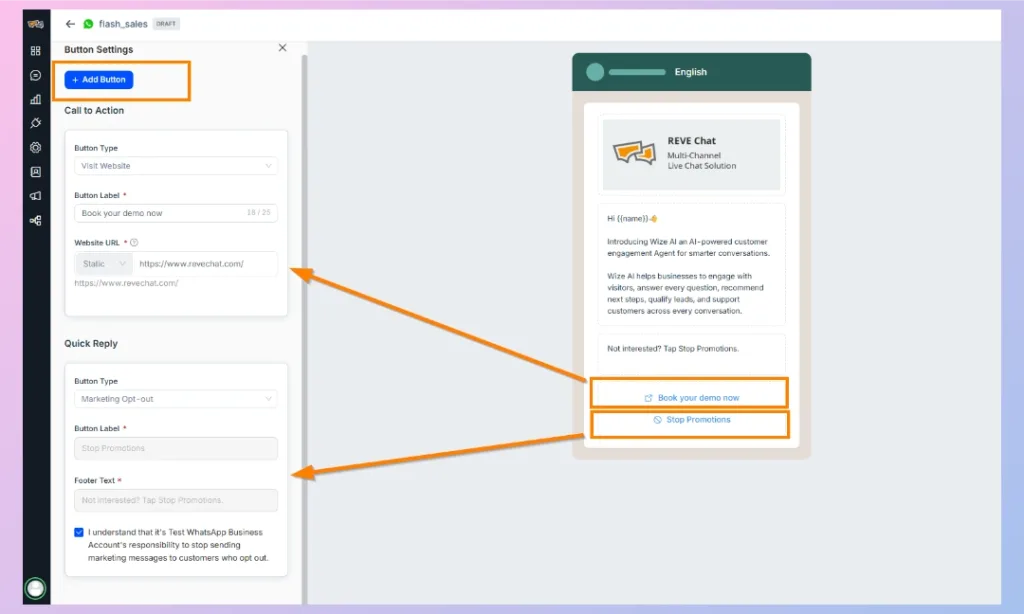This screenshot has width=1024, height=614.
Task: Close the Button Settings panel
Action: (x=282, y=48)
